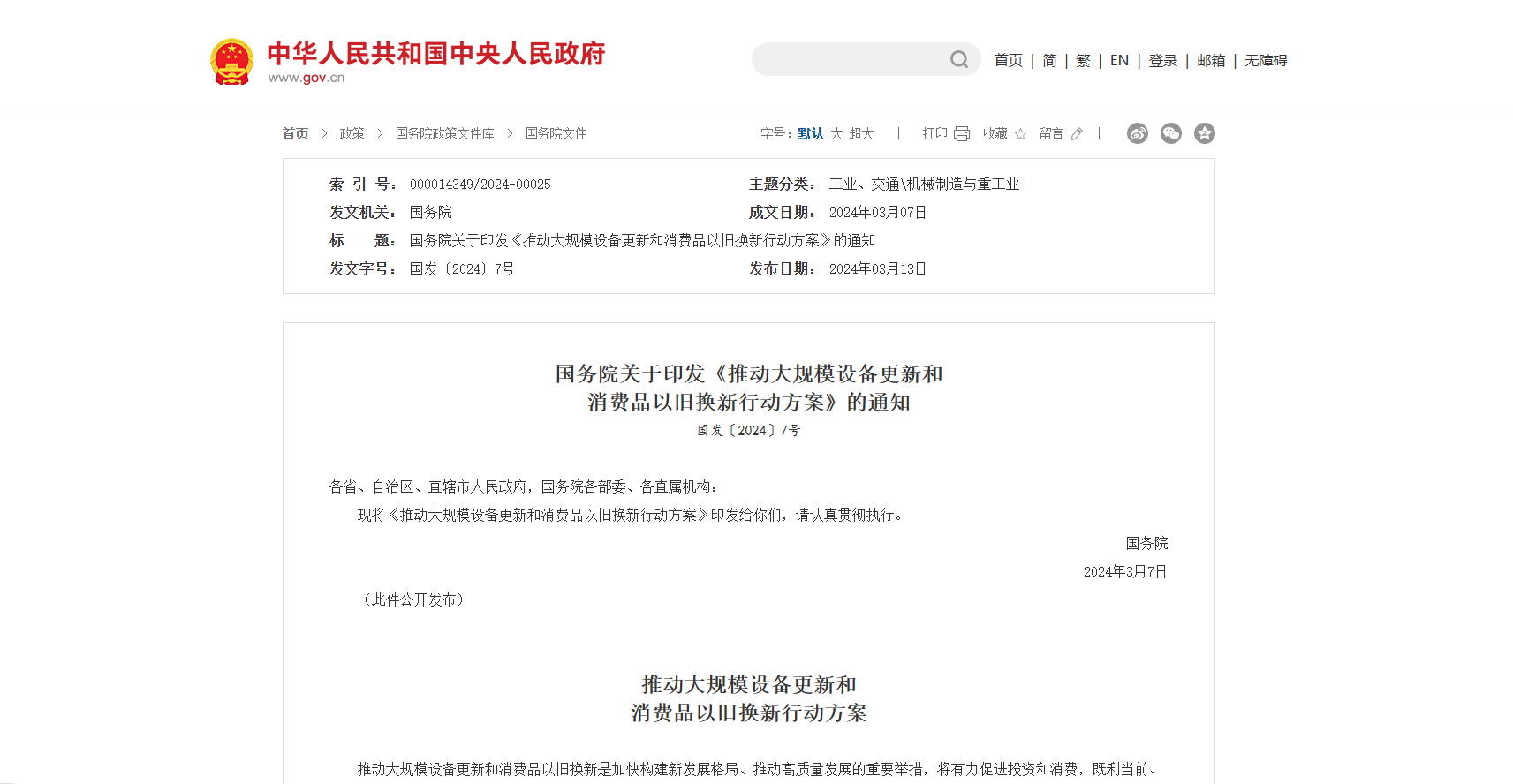
Task: Click the favorite star icon next to 收藏
Action: point(1021,134)
